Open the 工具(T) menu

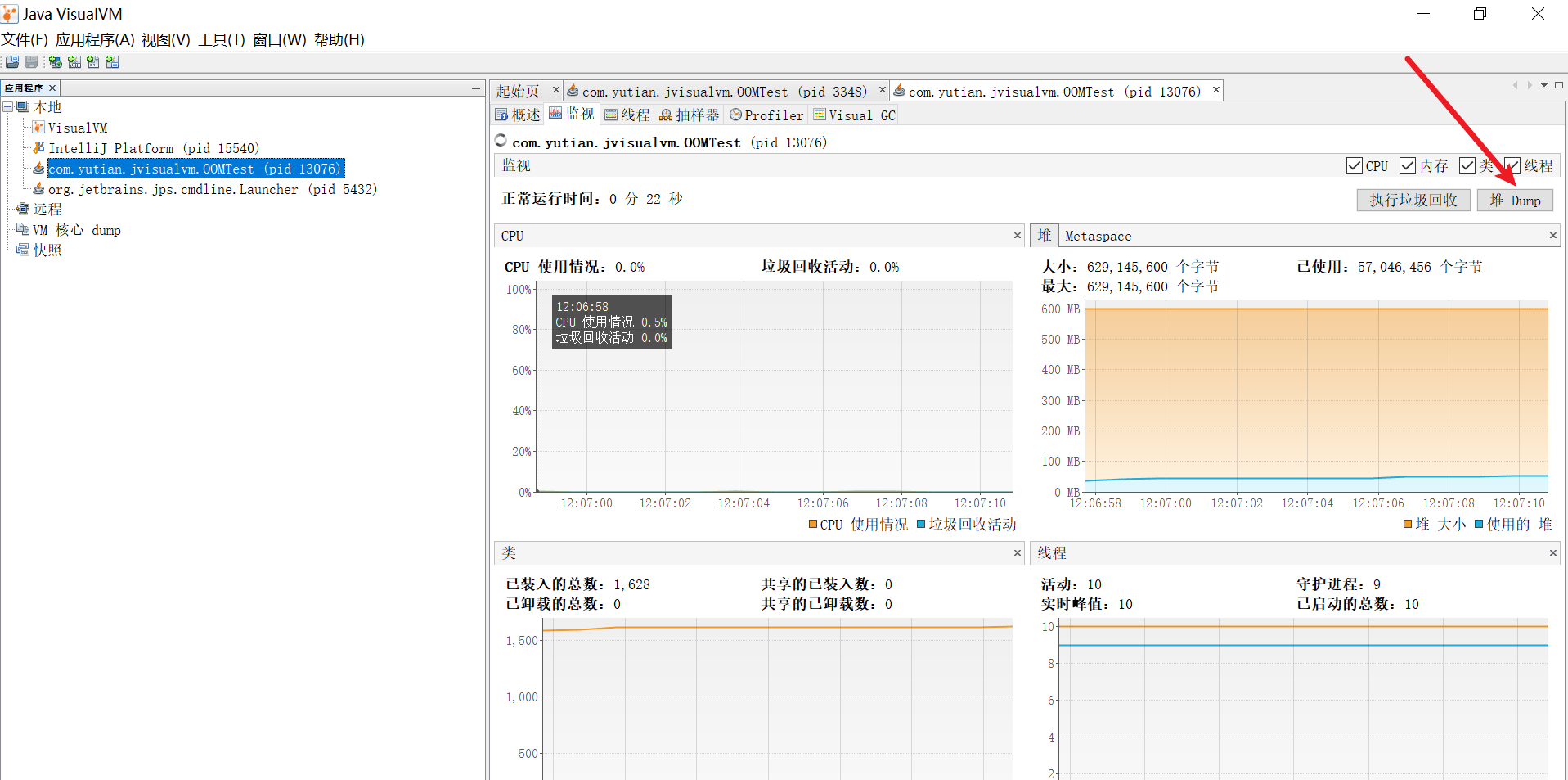[221, 40]
